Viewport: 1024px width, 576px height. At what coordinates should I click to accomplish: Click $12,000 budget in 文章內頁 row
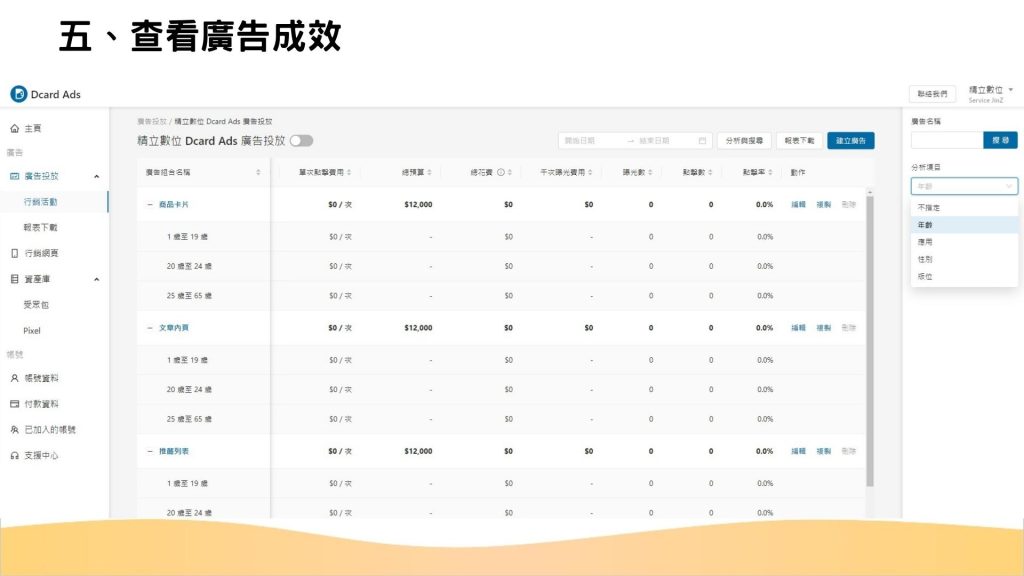pos(418,328)
